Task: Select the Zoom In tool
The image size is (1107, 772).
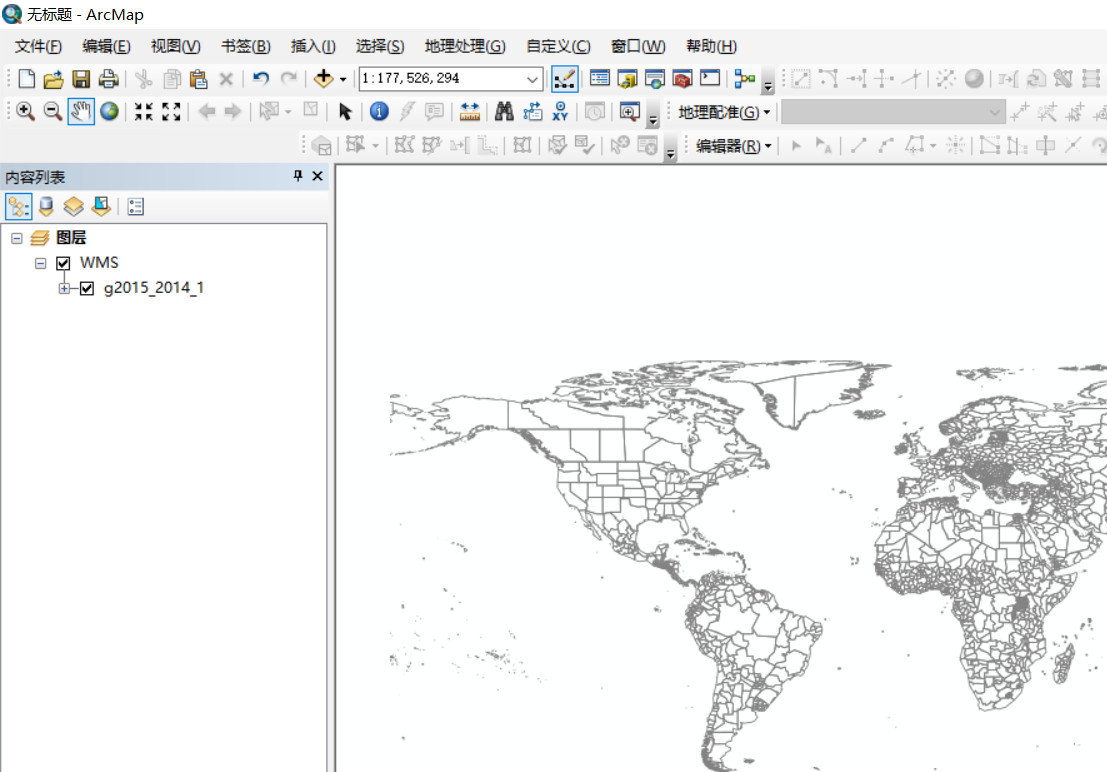Action: click(25, 112)
